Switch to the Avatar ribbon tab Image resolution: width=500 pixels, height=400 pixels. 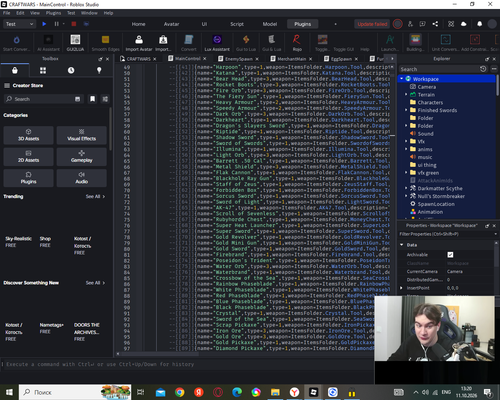click(171, 24)
